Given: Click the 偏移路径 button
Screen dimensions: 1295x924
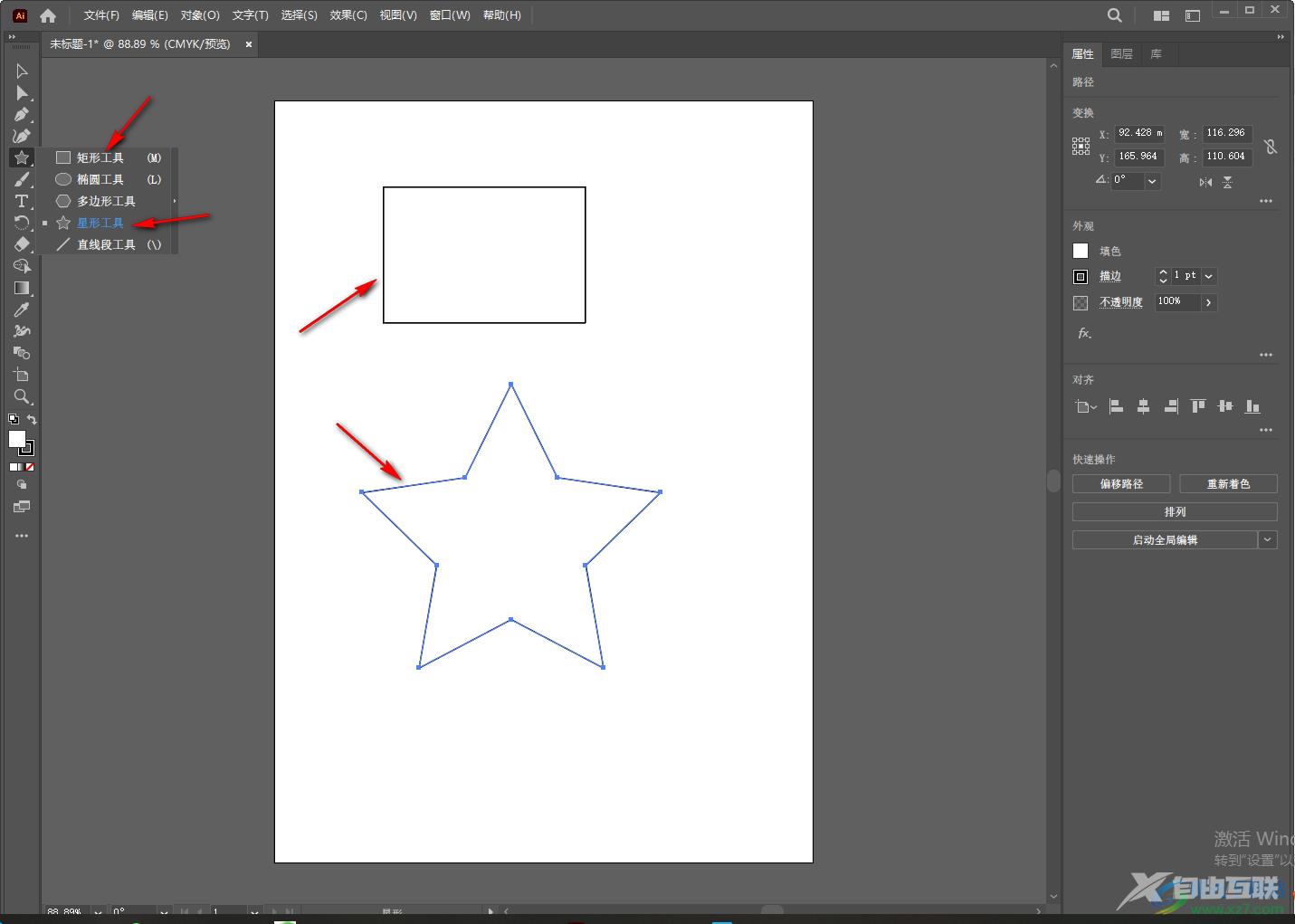Looking at the screenshot, I should 1121,484.
